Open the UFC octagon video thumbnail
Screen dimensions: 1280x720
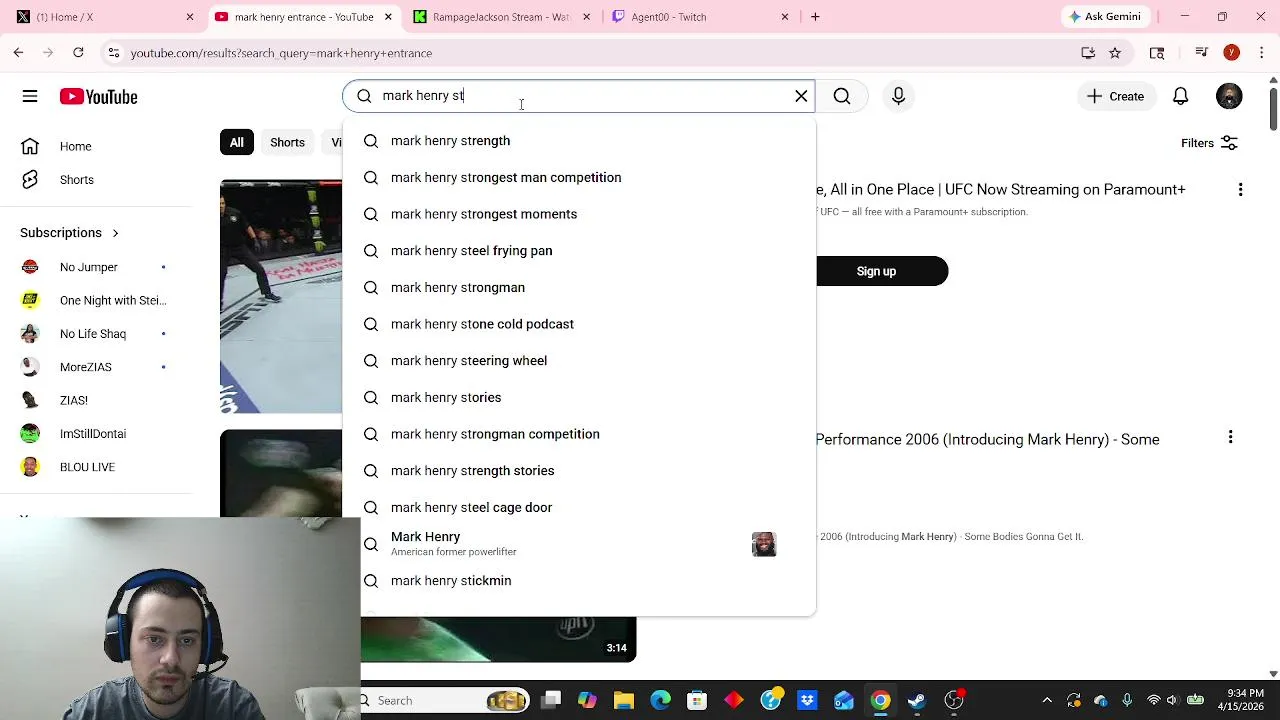[281, 296]
